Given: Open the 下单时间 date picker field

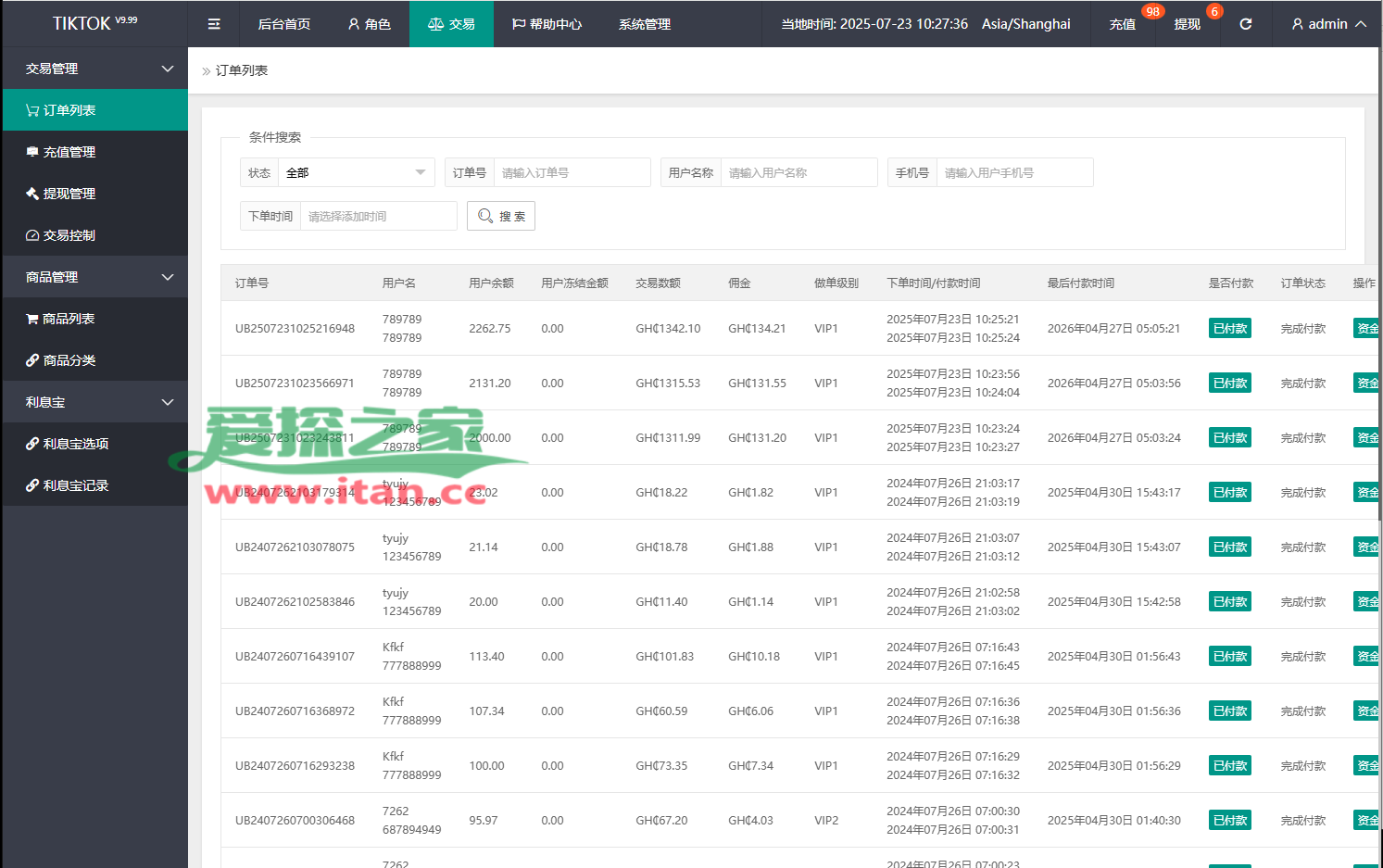Looking at the screenshot, I should click(x=378, y=216).
